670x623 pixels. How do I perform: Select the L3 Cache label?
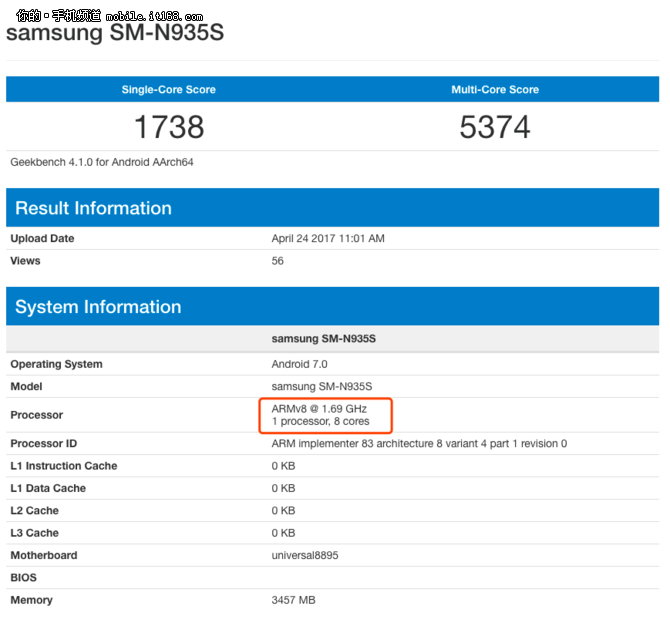pyautogui.click(x=34, y=533)
